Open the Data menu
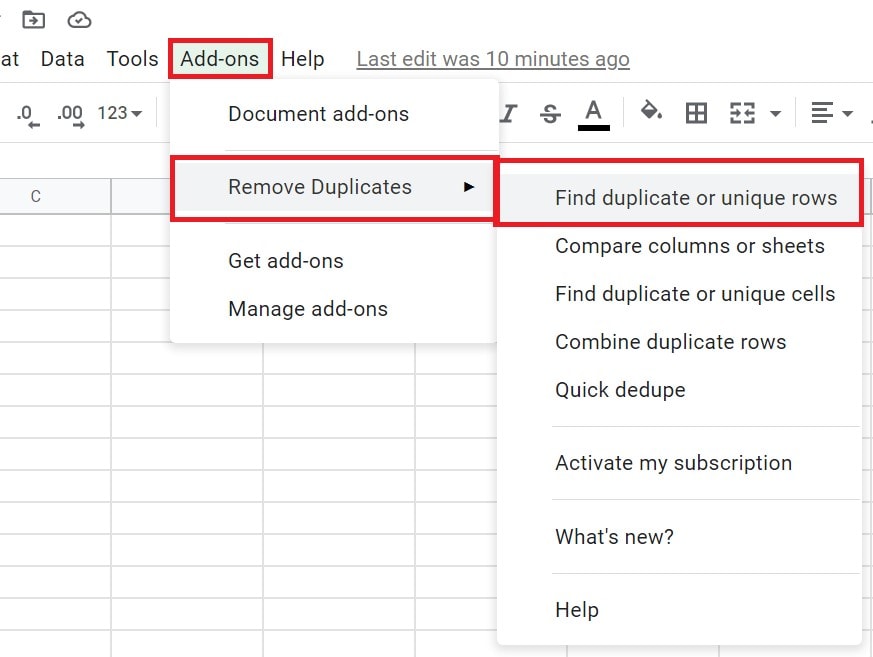 pos(62,58)
